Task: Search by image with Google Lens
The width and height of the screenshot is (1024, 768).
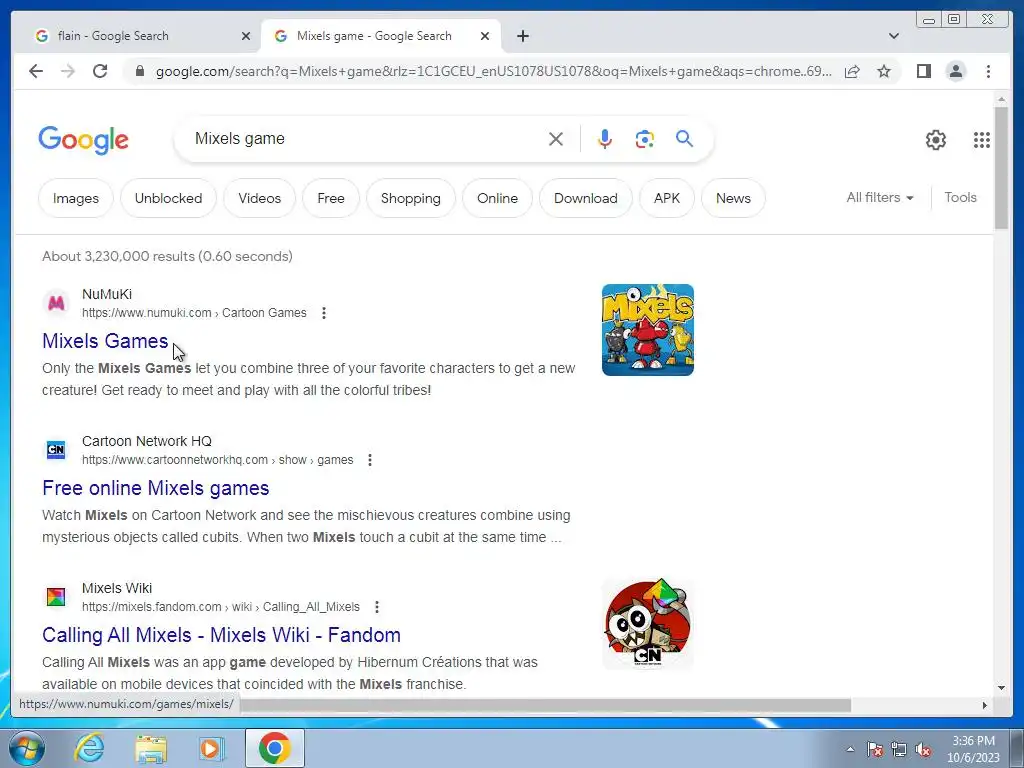Action: point(645,139)
